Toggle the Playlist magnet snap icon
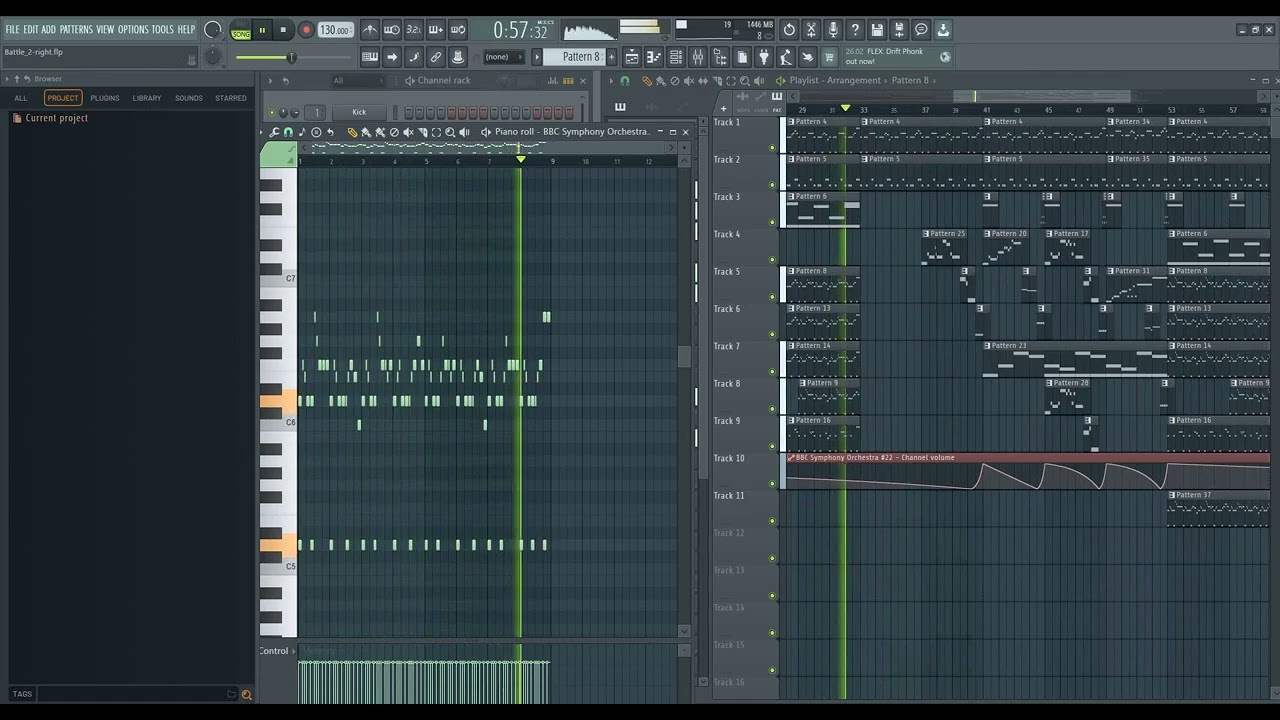The width and height of the screenshot is (1280, 720). point(626,81)
